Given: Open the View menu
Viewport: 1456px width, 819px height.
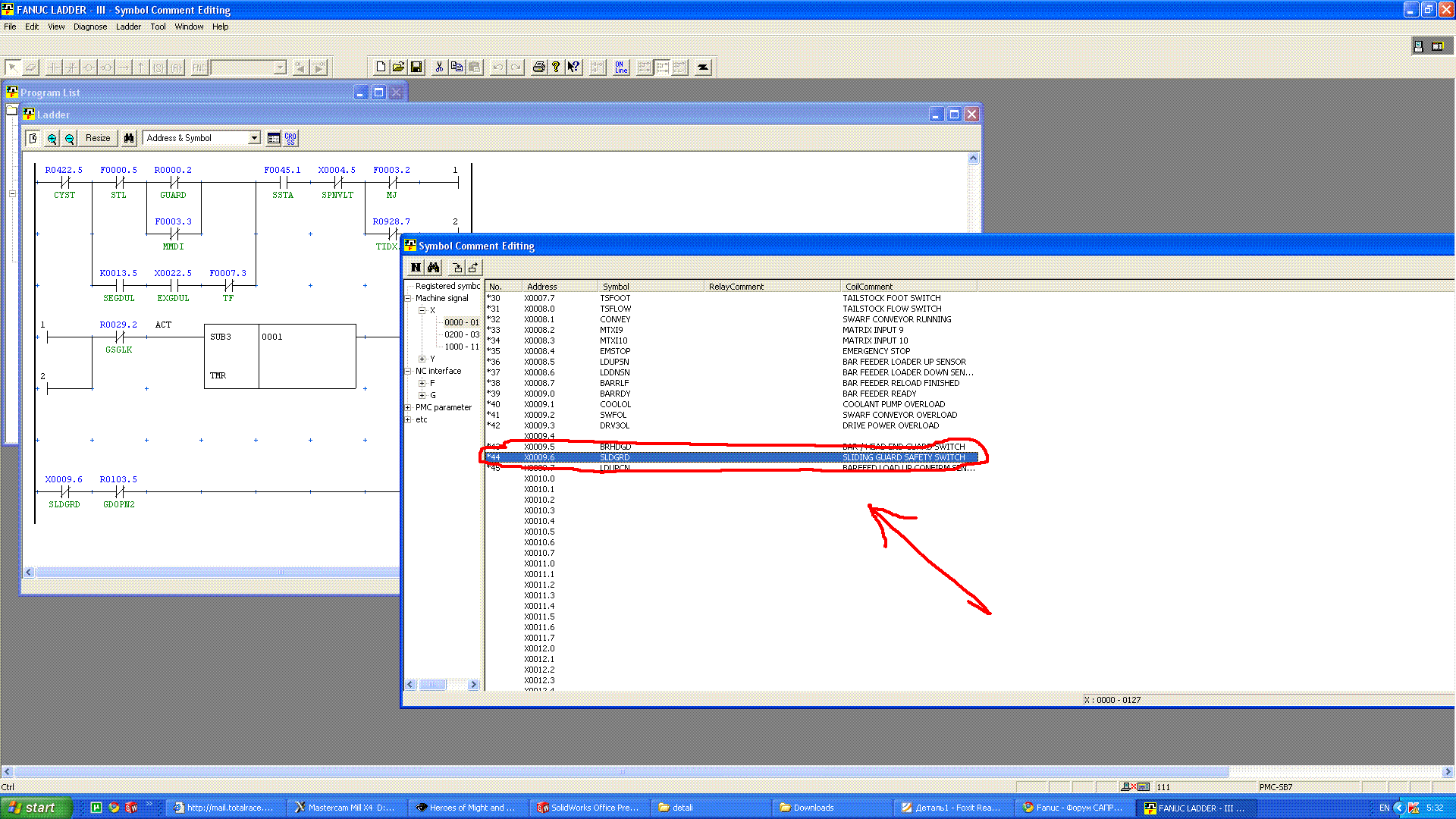Looking at the screenshot, I should coord(56,27).
